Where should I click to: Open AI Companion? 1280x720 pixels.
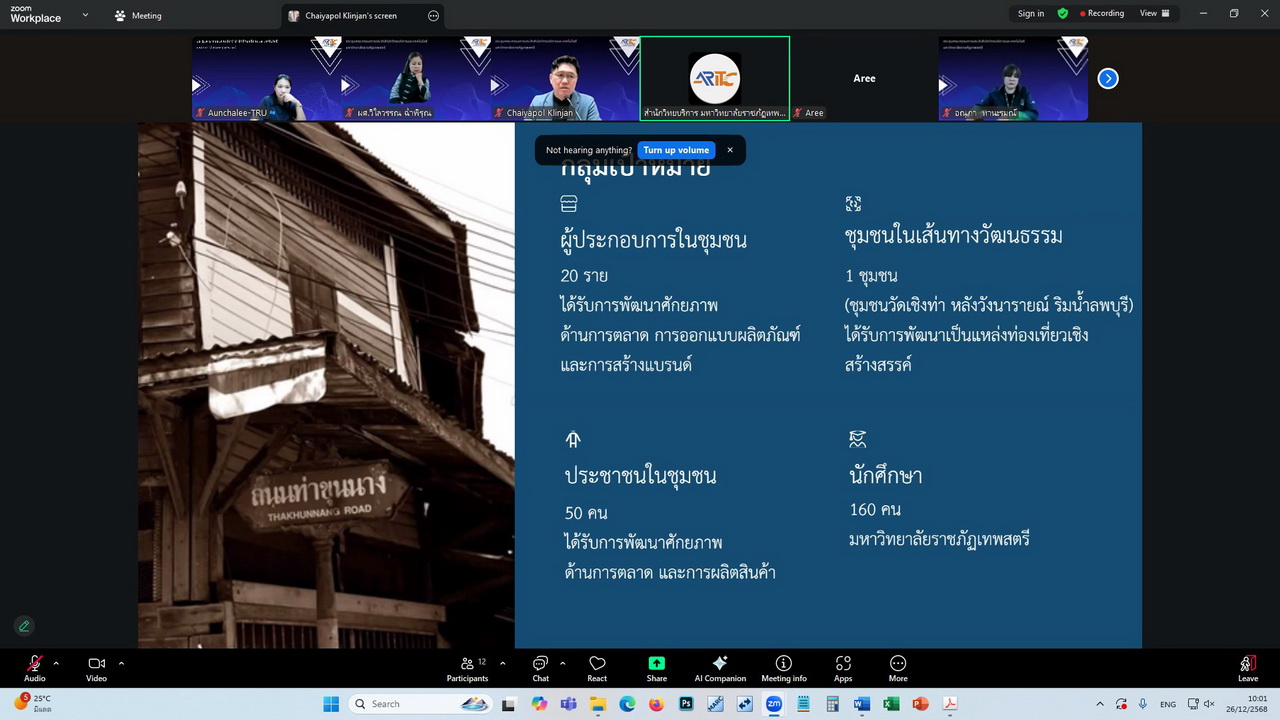pos(720,668)
